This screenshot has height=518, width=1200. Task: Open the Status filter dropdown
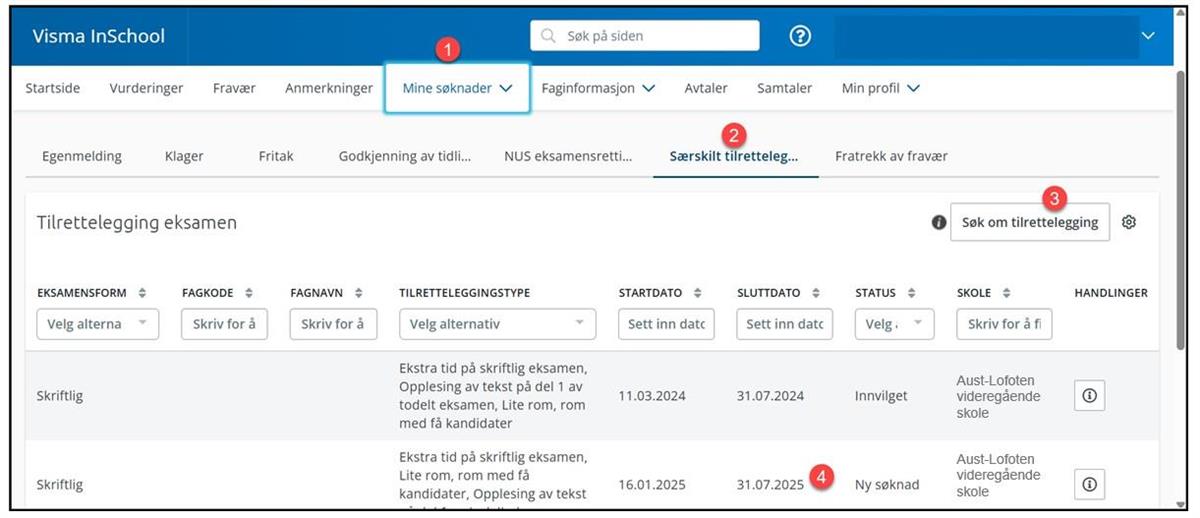coord(893,324)
